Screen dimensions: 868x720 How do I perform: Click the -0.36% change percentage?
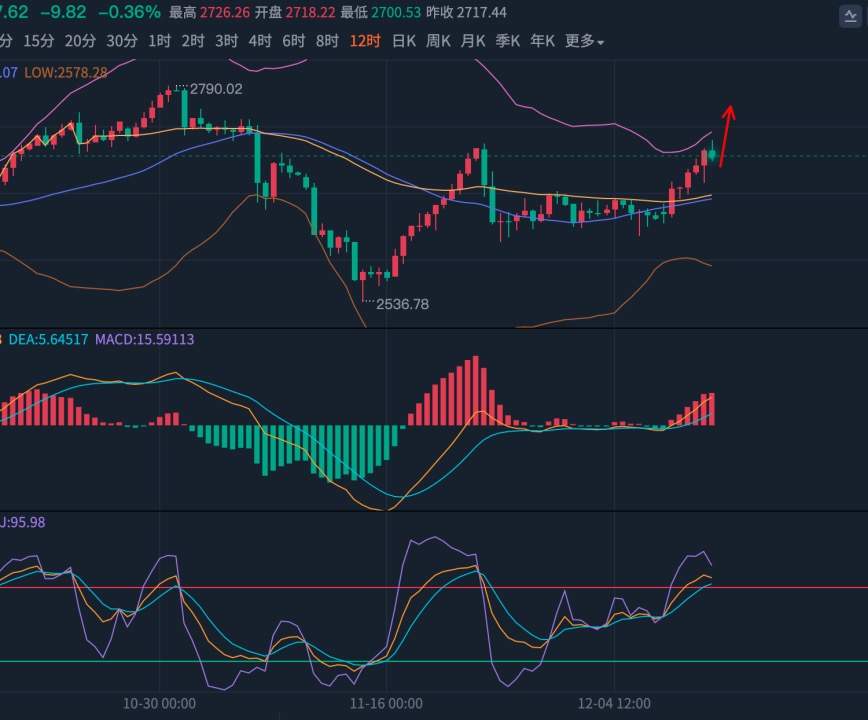click(x=130, y=12)
